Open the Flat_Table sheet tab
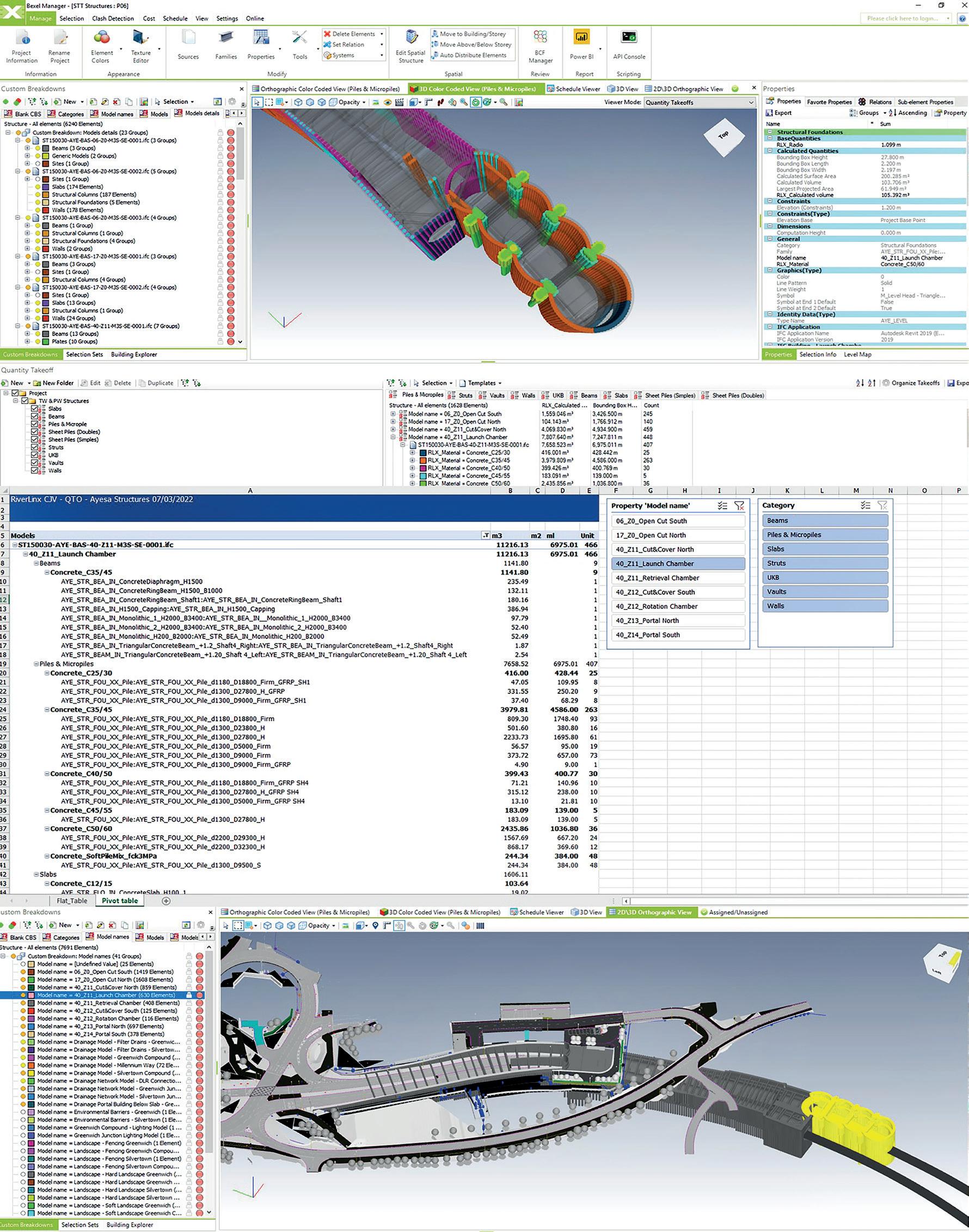Screen dimensions: 969x1232 [72, 901]
